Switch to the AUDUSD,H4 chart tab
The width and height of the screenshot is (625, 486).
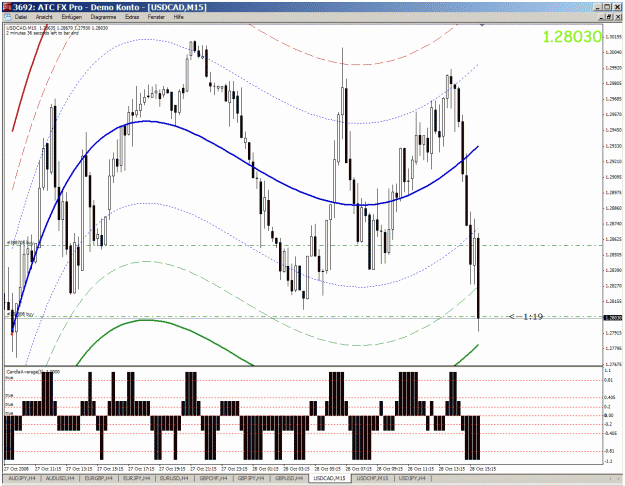tap(60, 478)
